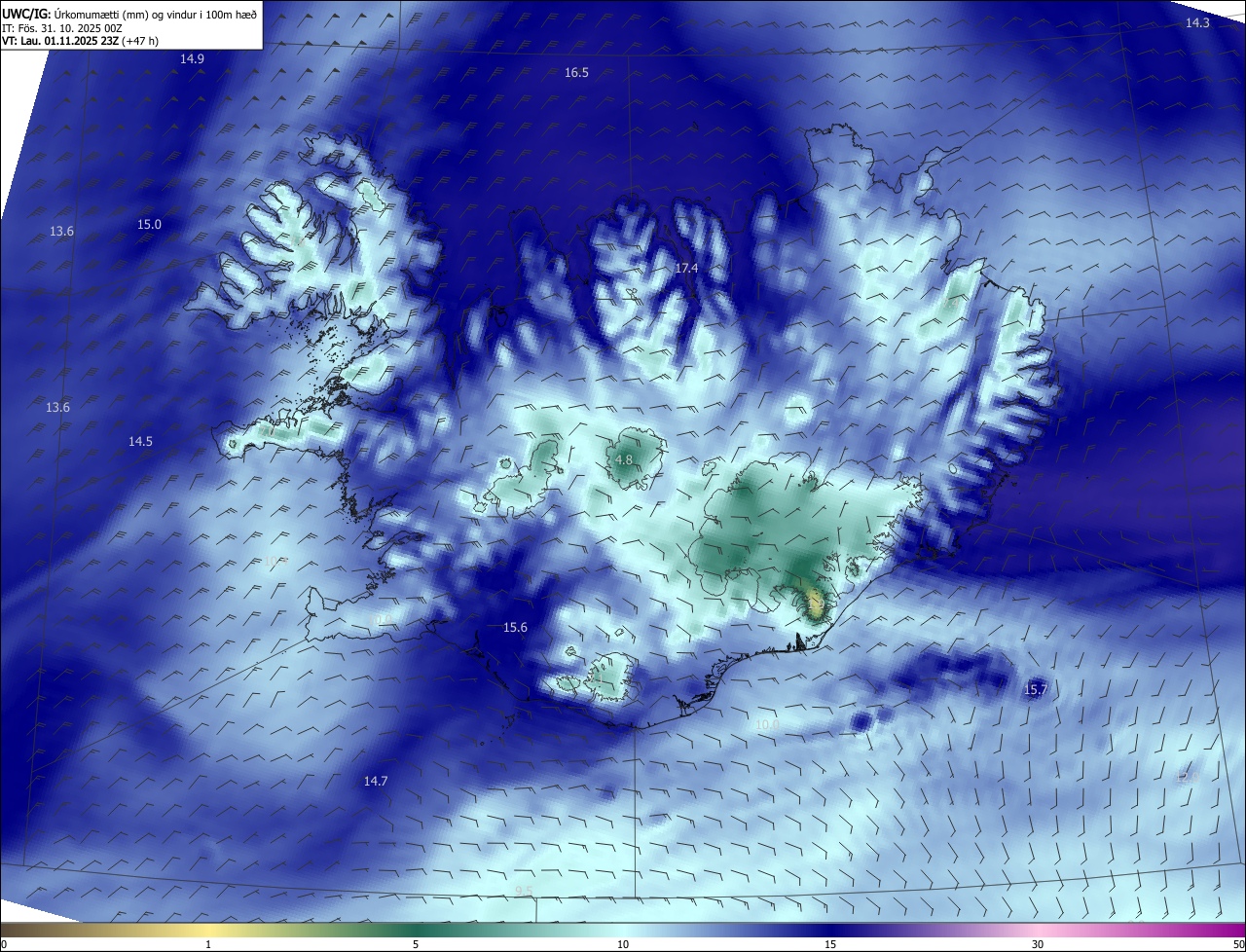1246x952 pixels.
Task: Click the 50 tick on the colour scale
Action: 1238,945
